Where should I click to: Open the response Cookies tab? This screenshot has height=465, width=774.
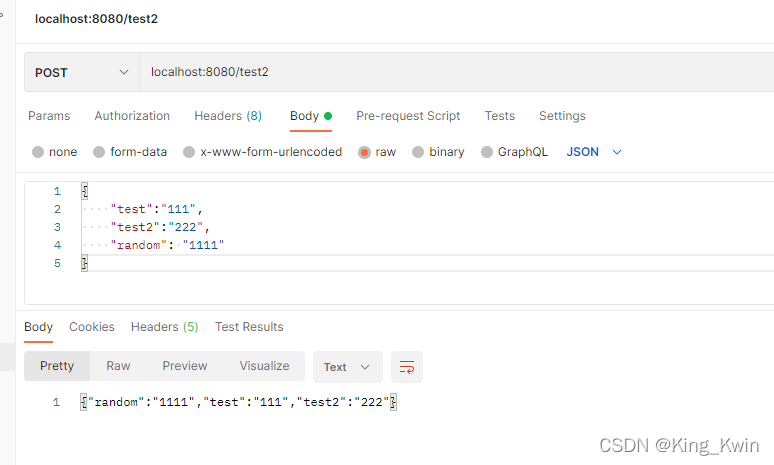[x=92, y=327]
